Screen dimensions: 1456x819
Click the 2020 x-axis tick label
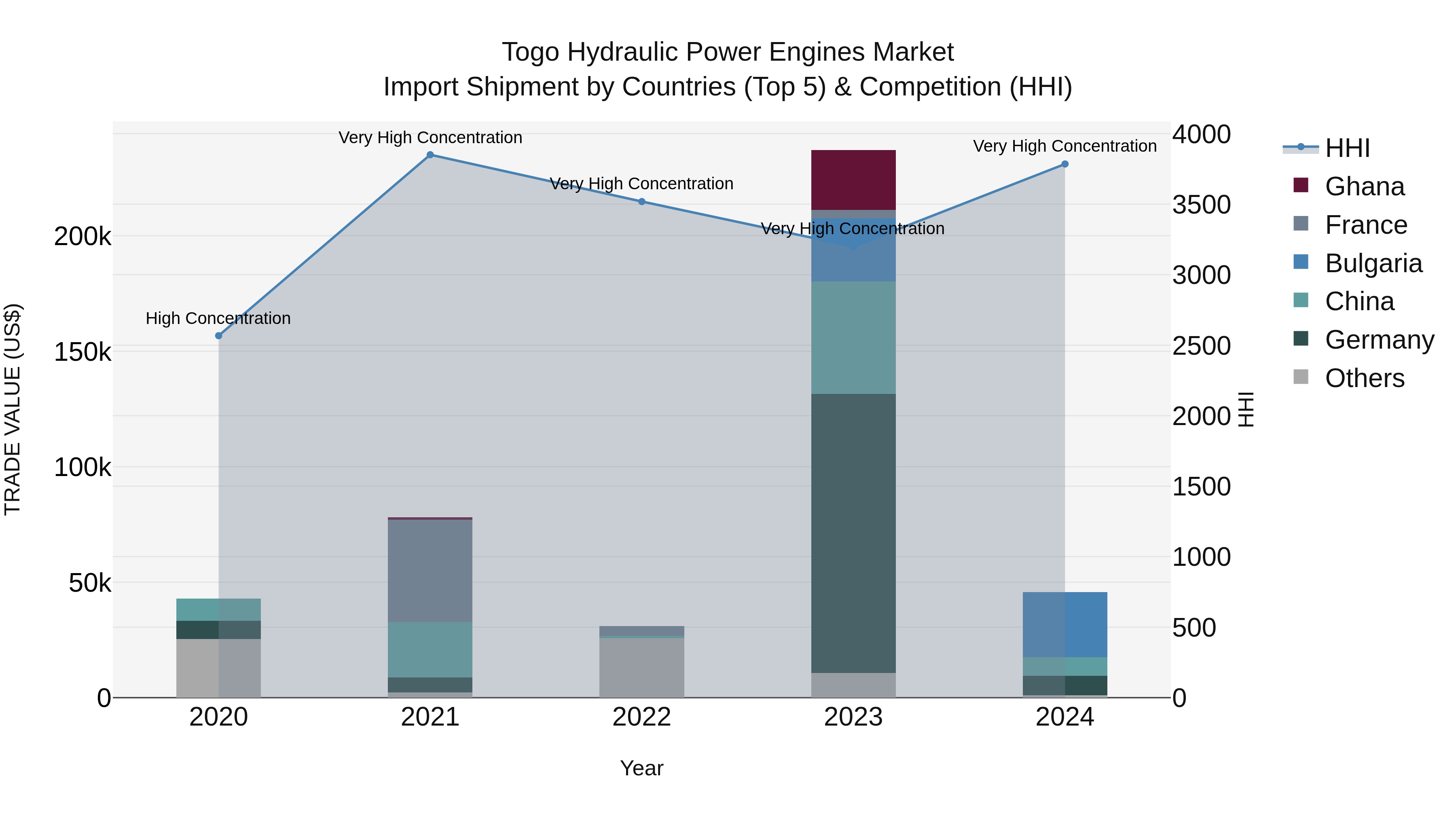click(219, 717)
